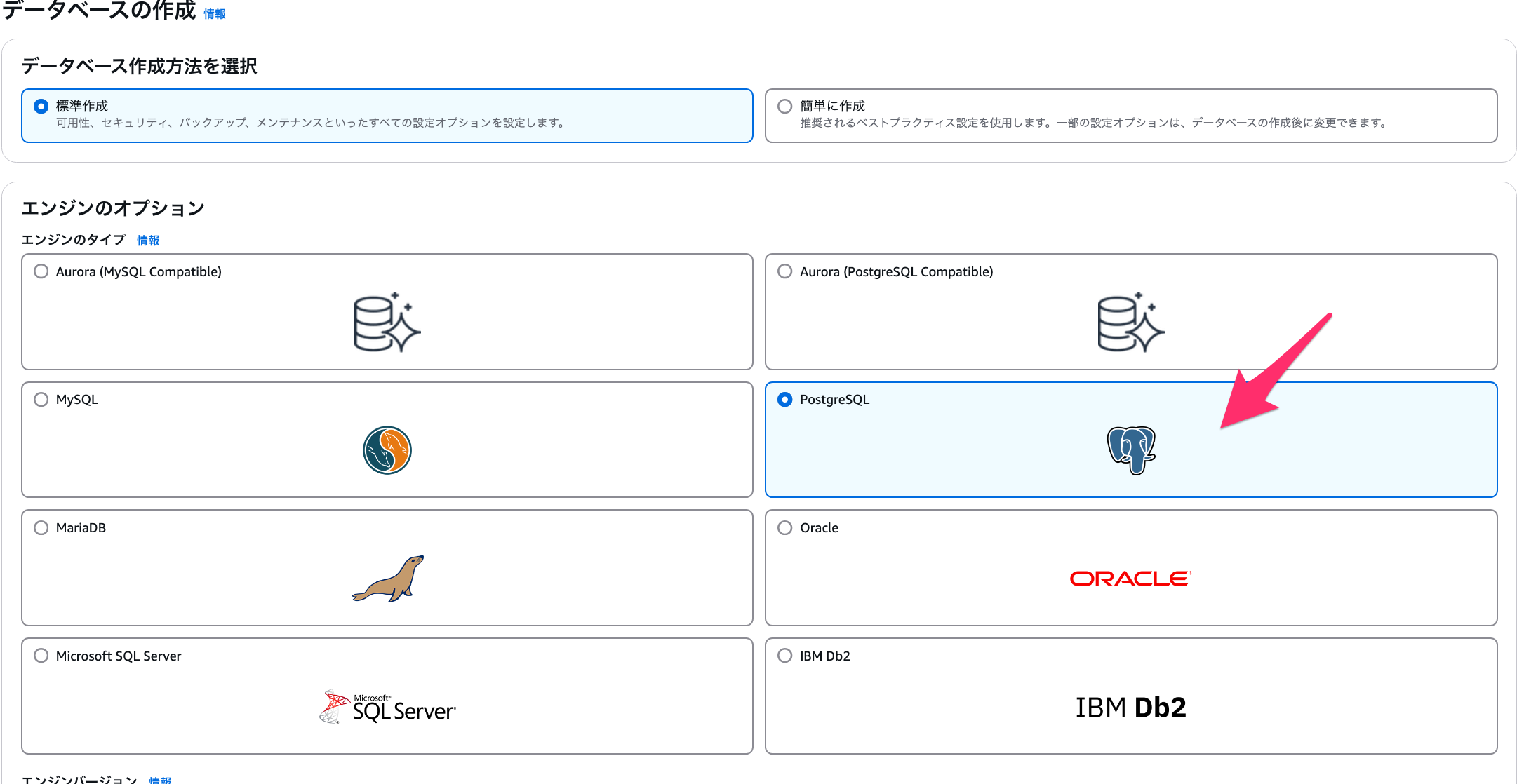Choose Aurora (PostgreSQL Compatible) radio button
Screen dimensions: 1524x784
coord(785,271)
